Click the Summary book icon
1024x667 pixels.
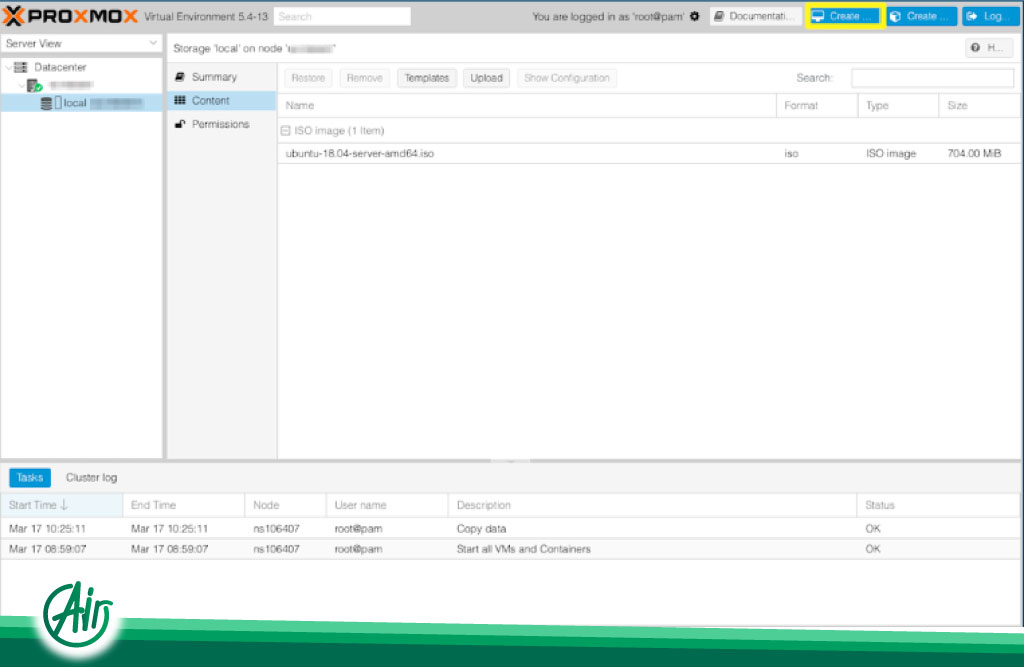[180, 76]
